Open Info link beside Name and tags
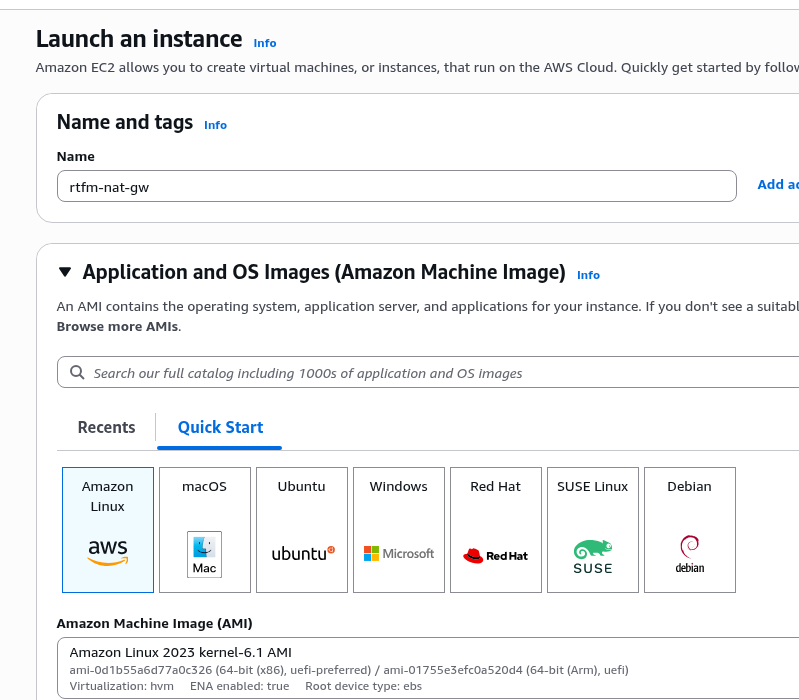The image size is (799, 700). [215, 125]
